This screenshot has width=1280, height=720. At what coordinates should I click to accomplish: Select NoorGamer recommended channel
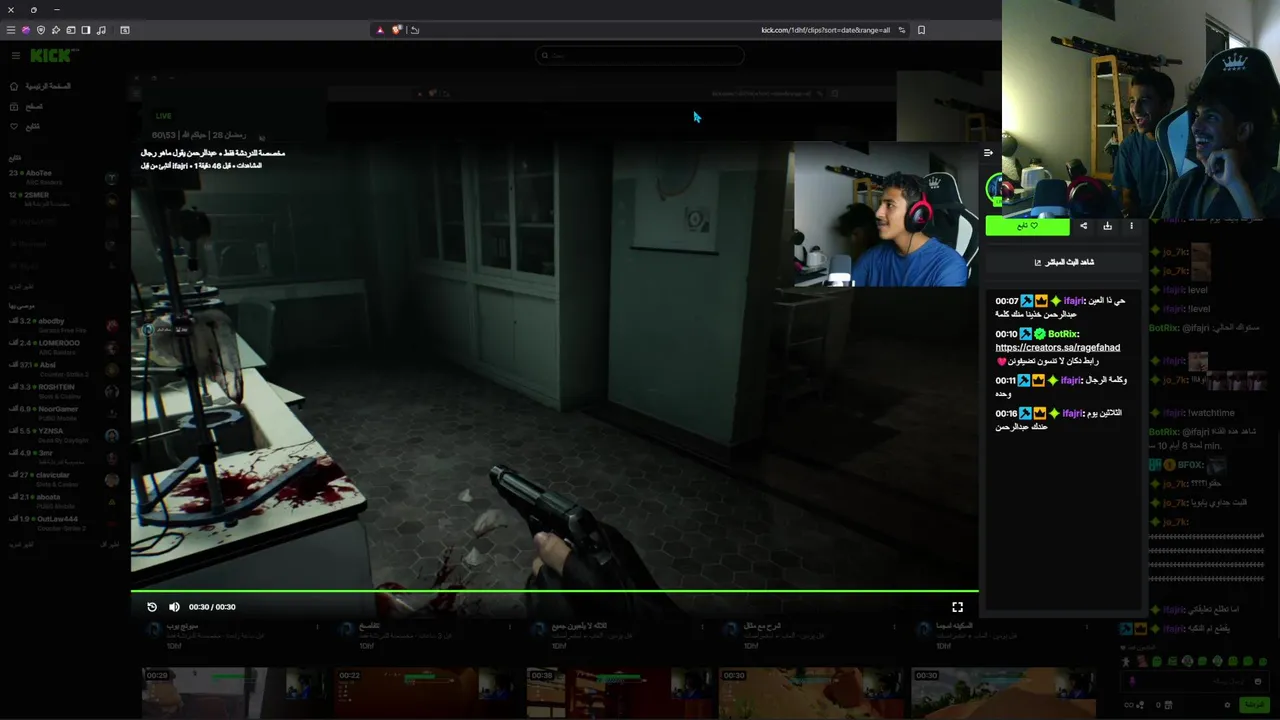point(62,413)
